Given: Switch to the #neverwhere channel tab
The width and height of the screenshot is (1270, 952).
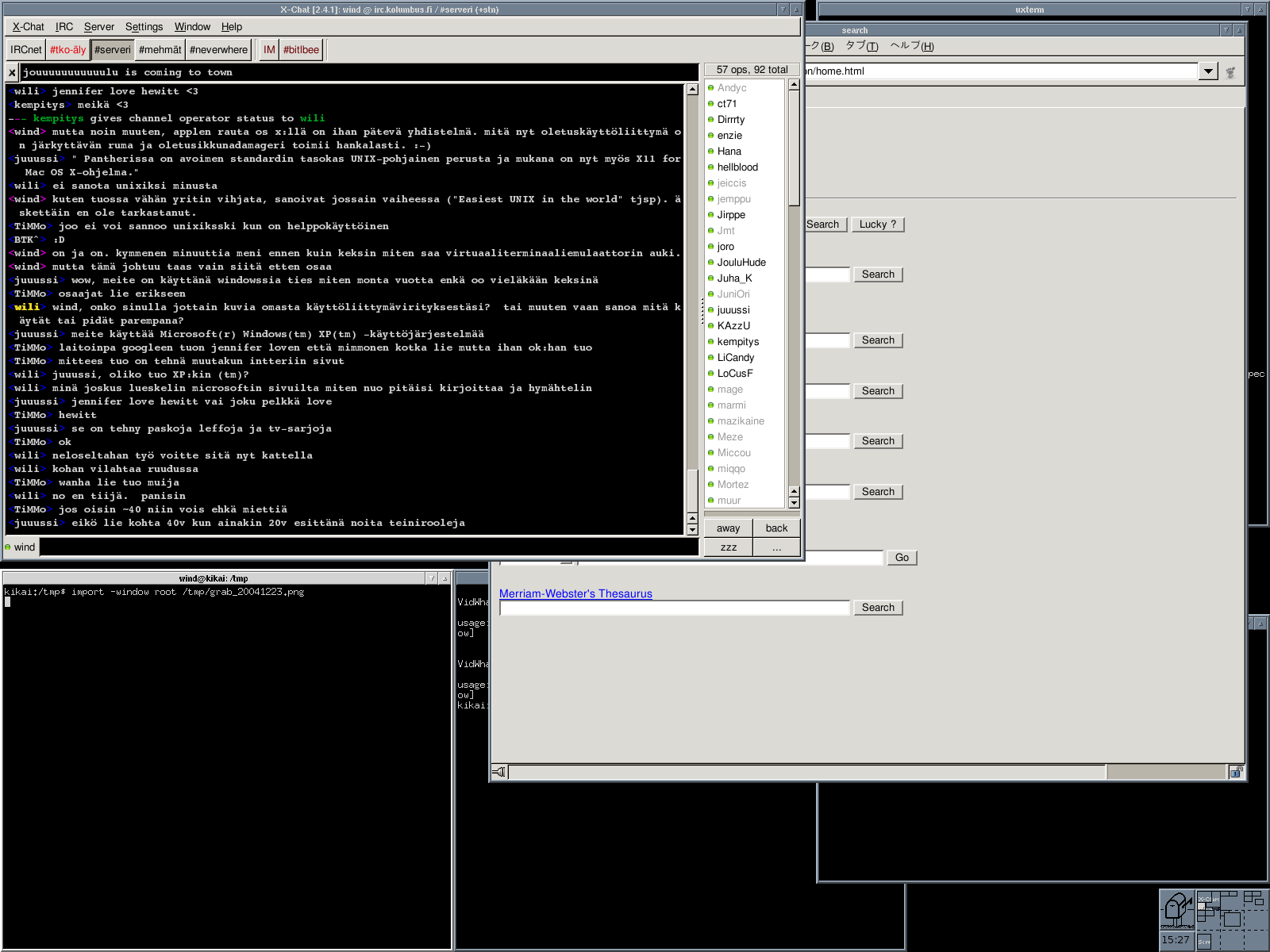Looking at the screenshot, I should 218,50.
